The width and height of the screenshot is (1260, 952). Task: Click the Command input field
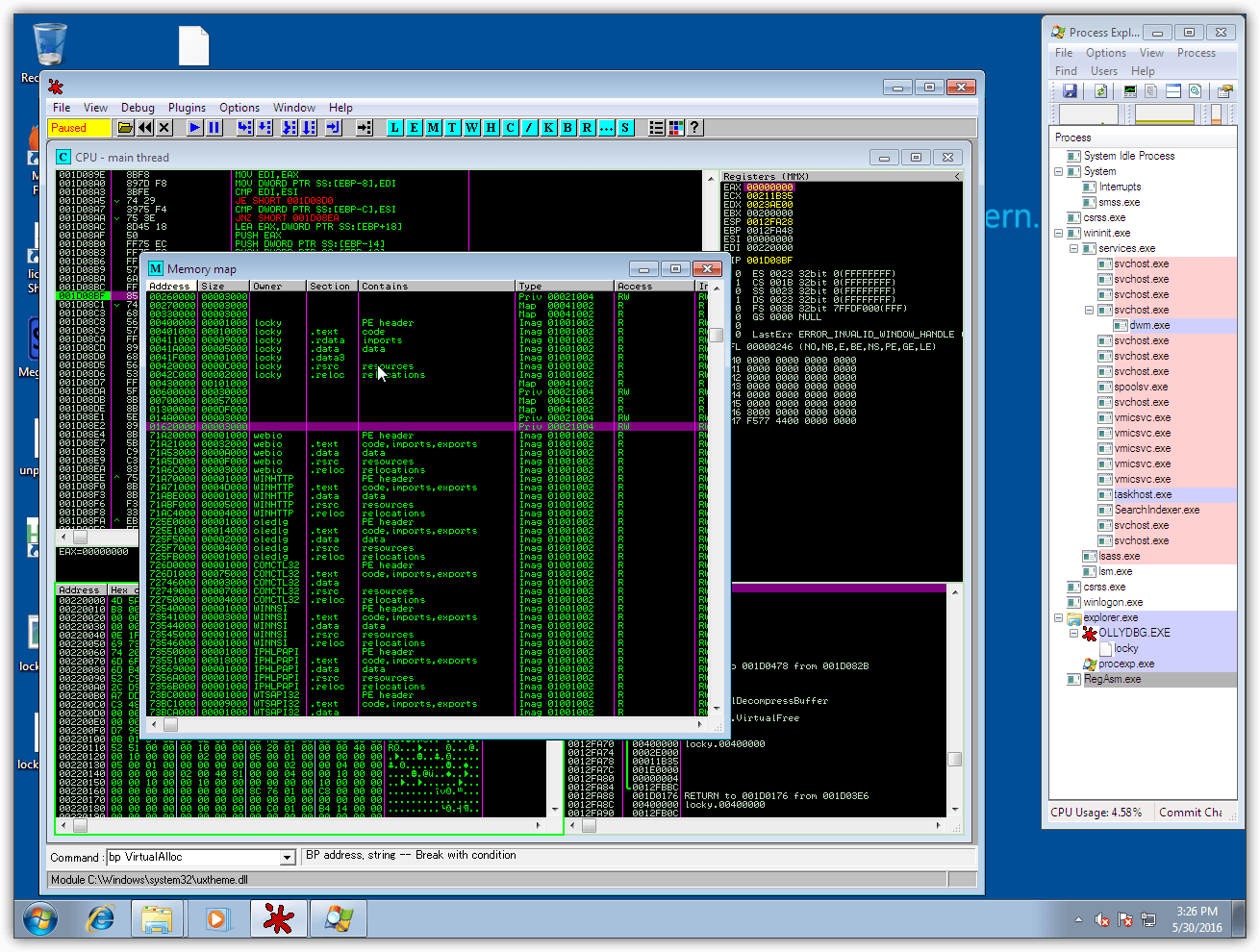193,857
